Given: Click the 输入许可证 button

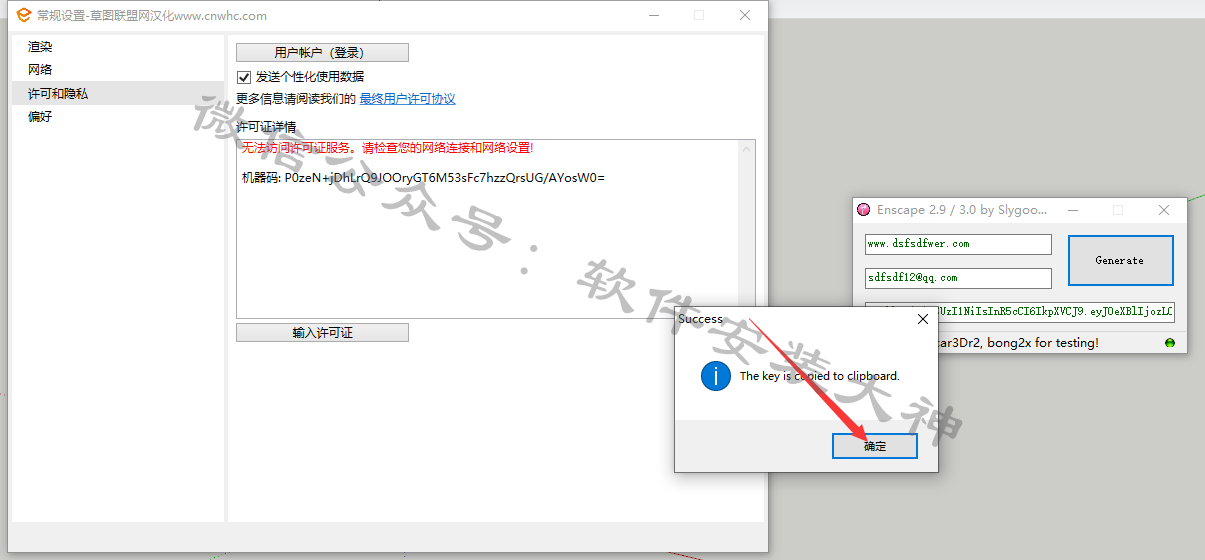Looking at the screenshot, I should coord(322,333).
